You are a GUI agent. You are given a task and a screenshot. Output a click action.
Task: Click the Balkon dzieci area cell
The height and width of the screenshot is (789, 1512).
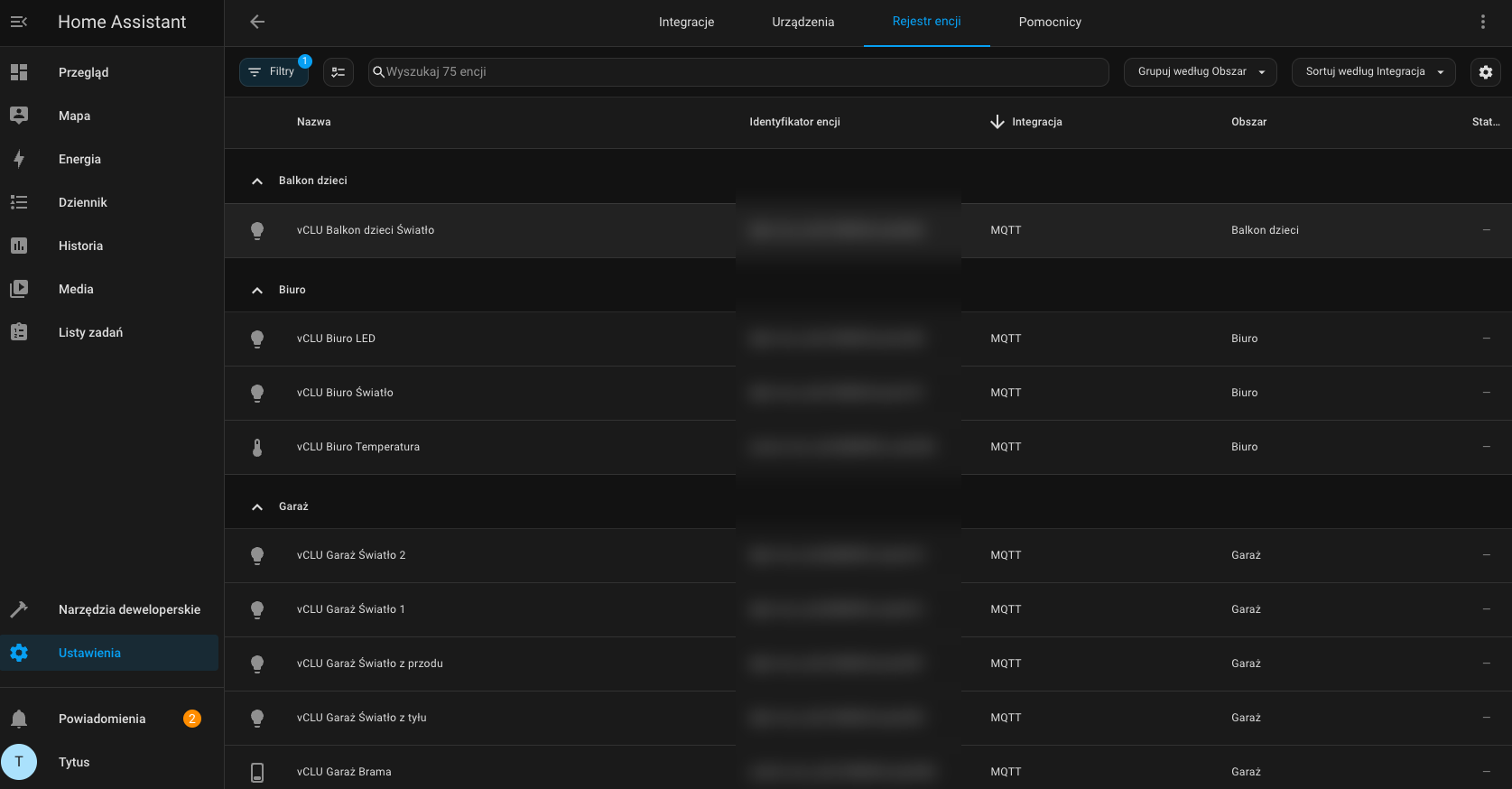click(x=1265, y=230)
